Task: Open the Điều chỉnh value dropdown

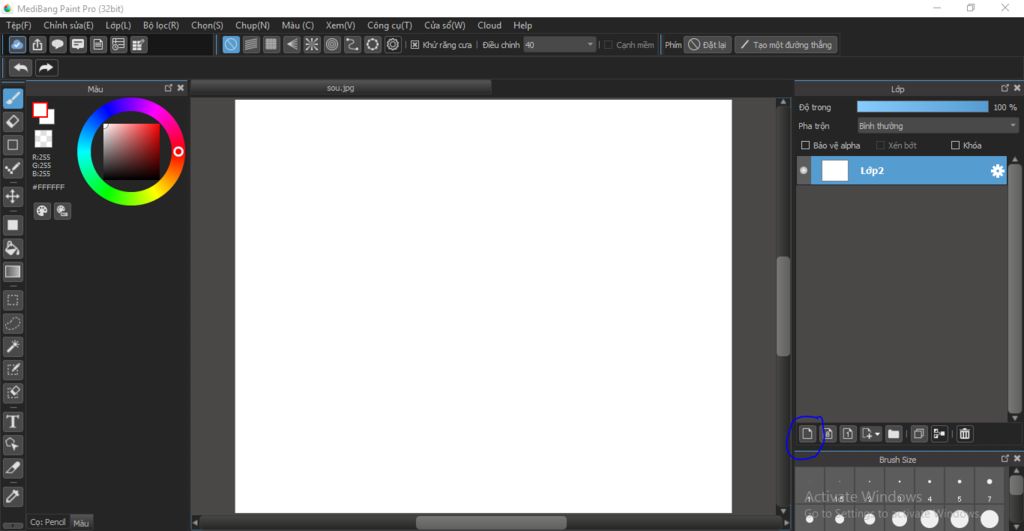Action: [560, 44]
